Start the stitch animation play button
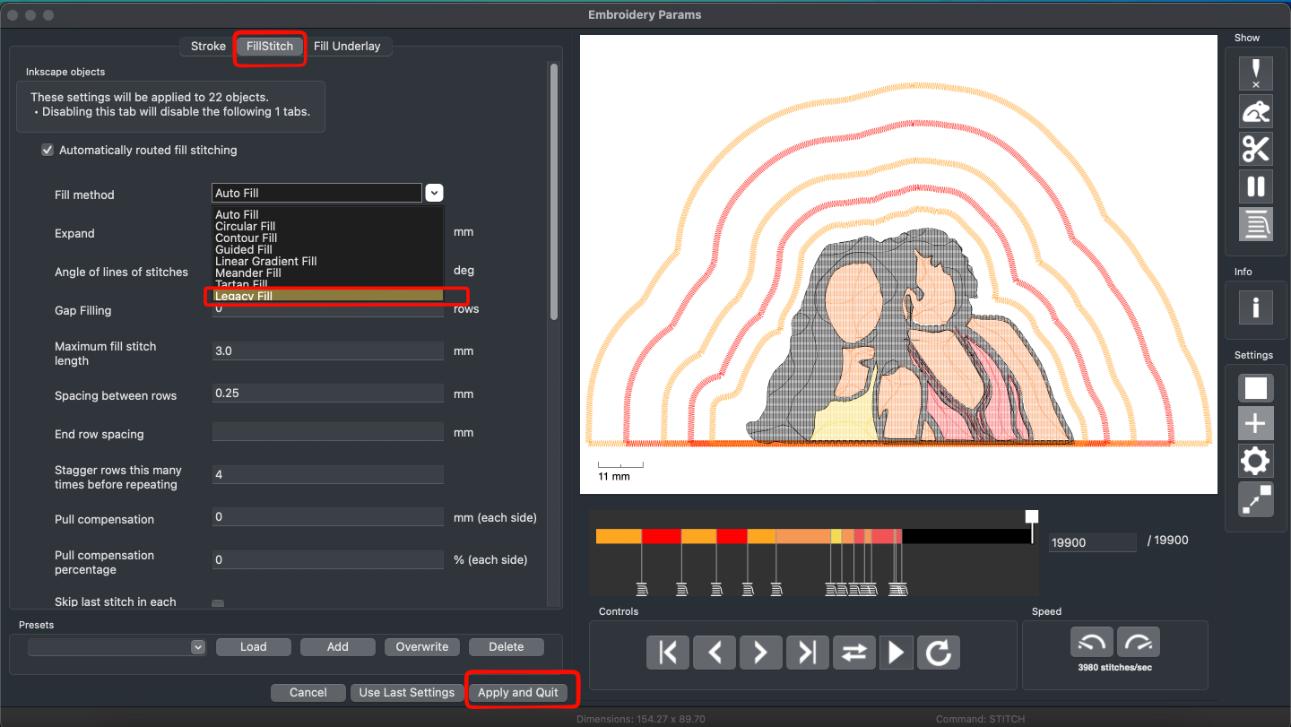 [x=896, y=653]
